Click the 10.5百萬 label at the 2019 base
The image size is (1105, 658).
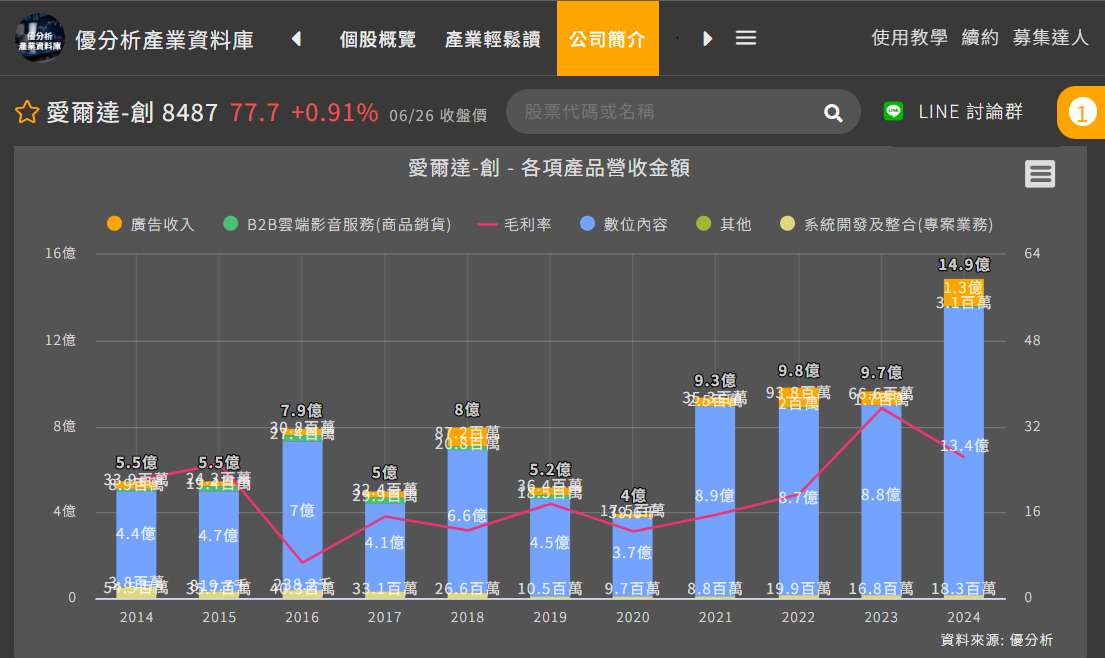coord(550,588)
